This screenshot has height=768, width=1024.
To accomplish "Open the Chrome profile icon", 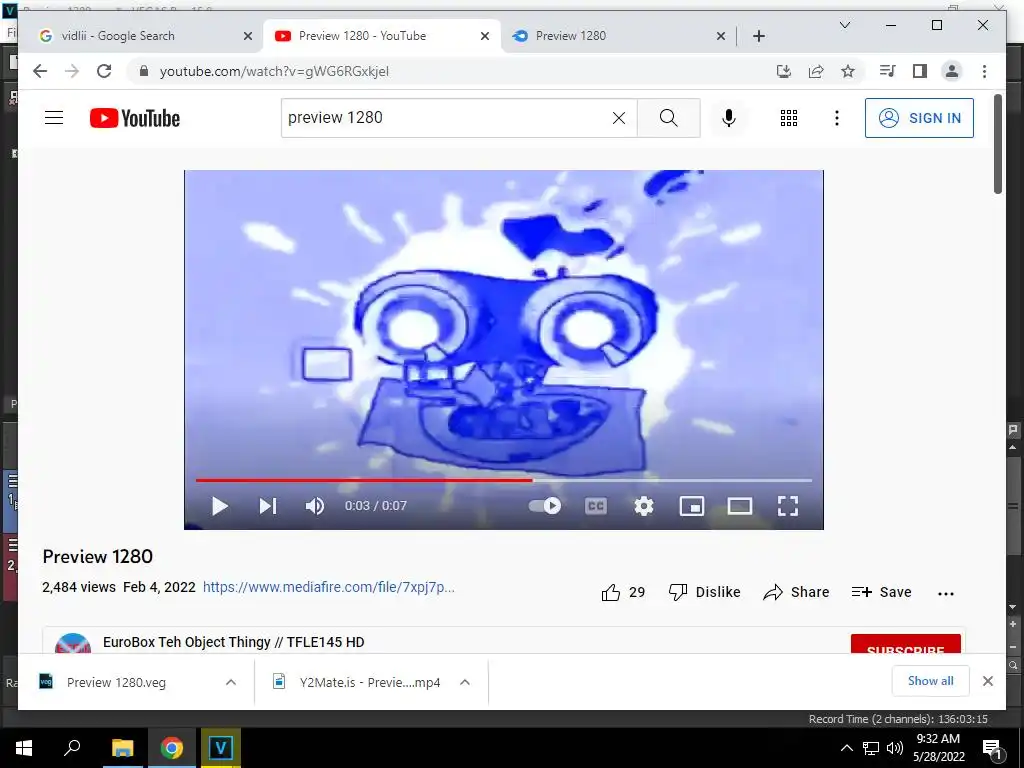I will click(x=952, y=71).
